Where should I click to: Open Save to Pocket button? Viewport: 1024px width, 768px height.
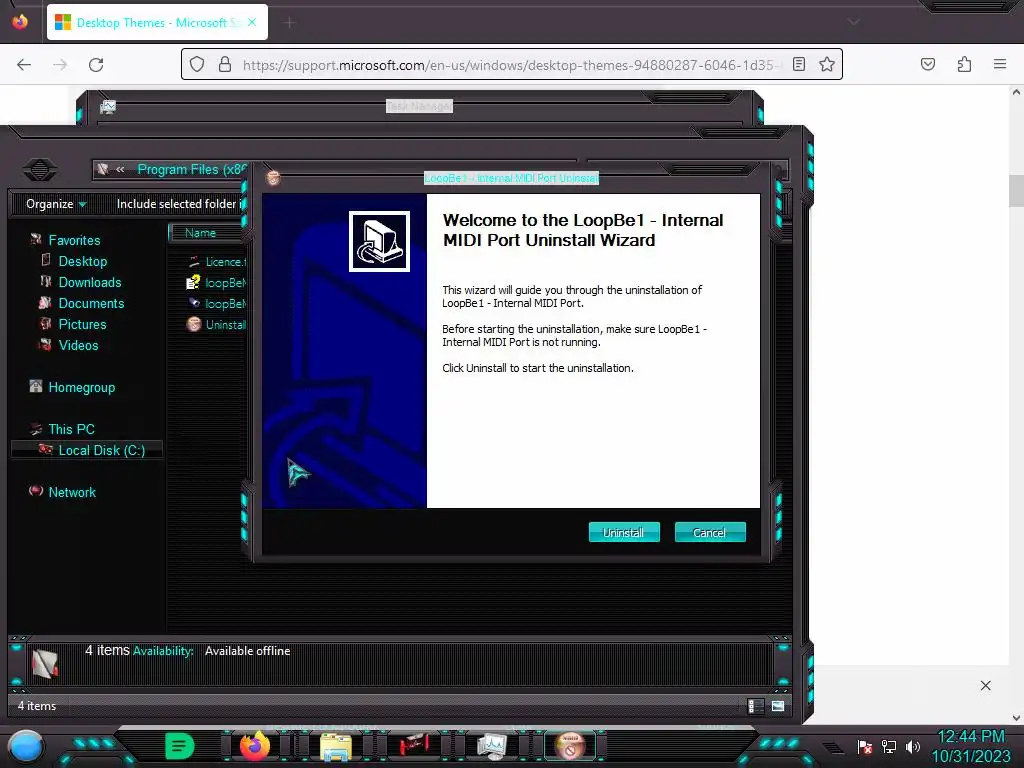[928, 64]
